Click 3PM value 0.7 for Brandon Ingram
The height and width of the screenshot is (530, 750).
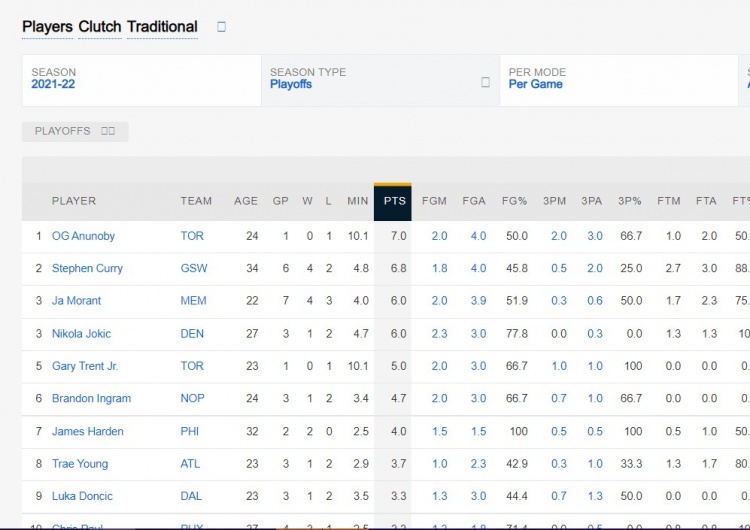coord(558,398)
